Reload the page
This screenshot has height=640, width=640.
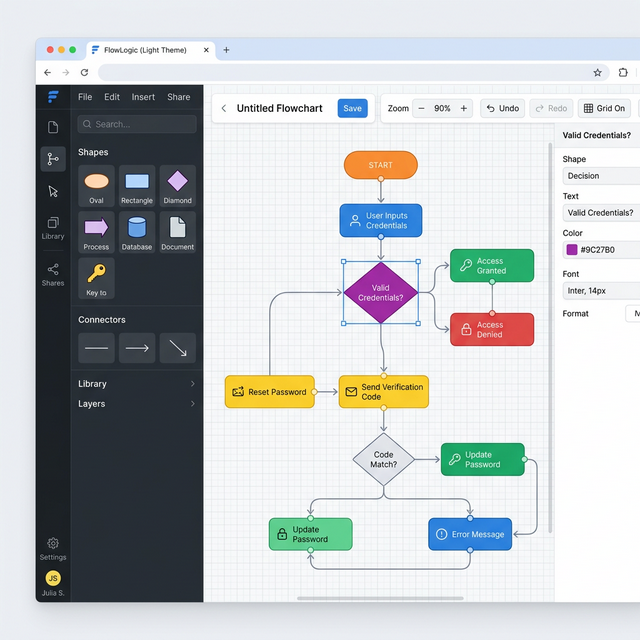point(84,73)
